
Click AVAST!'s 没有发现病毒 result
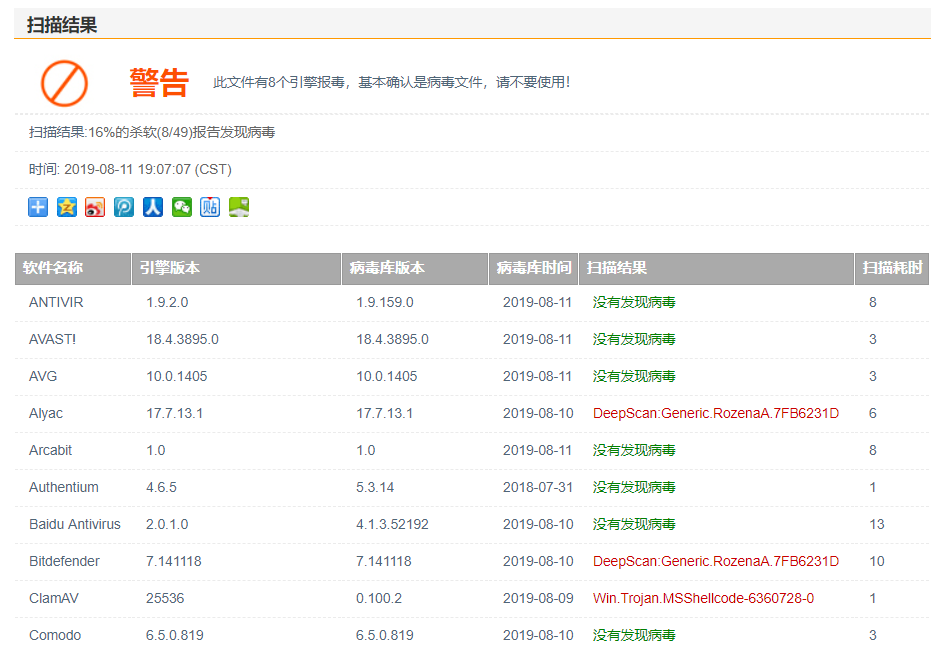pos(634,339)
